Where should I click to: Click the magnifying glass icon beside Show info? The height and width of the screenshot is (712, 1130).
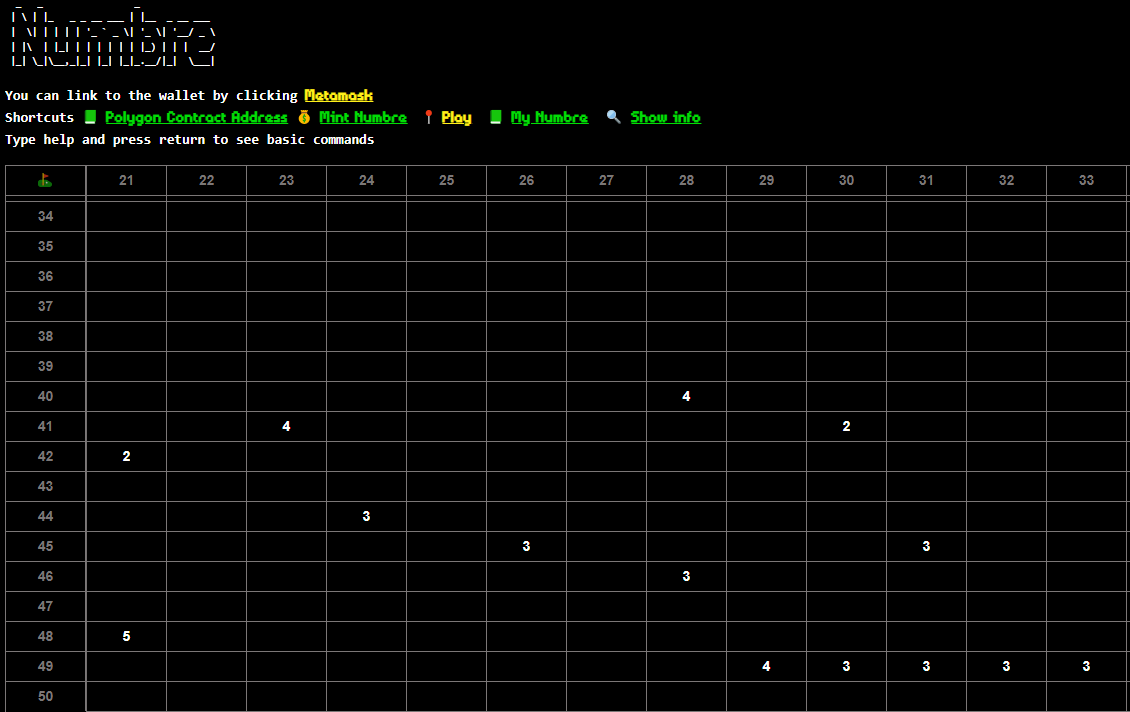click(x=613, y=117)
